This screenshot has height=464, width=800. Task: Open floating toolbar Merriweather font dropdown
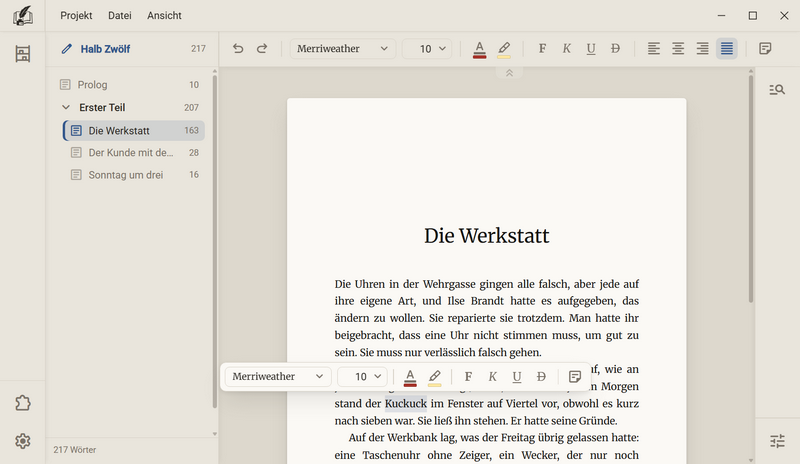pos(278,377)
